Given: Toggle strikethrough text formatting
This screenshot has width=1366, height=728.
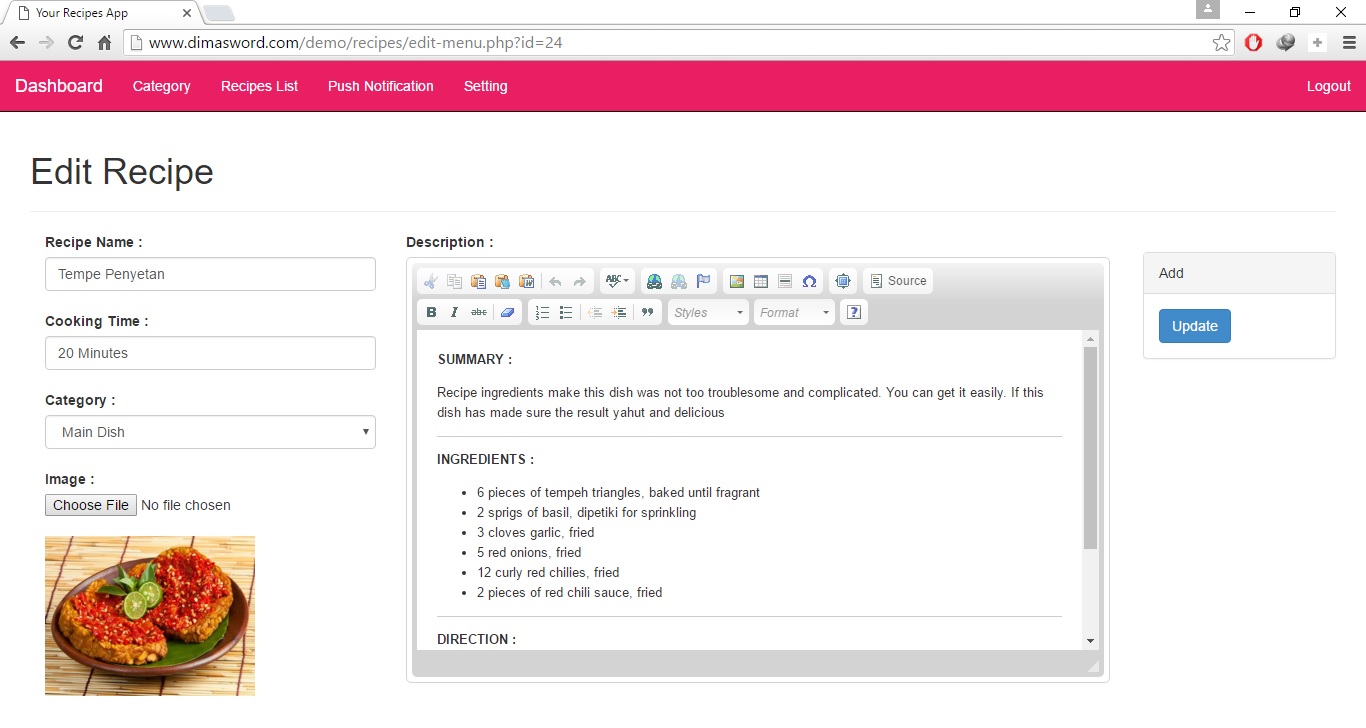Looking at the screenshot, I should [479, 313].
